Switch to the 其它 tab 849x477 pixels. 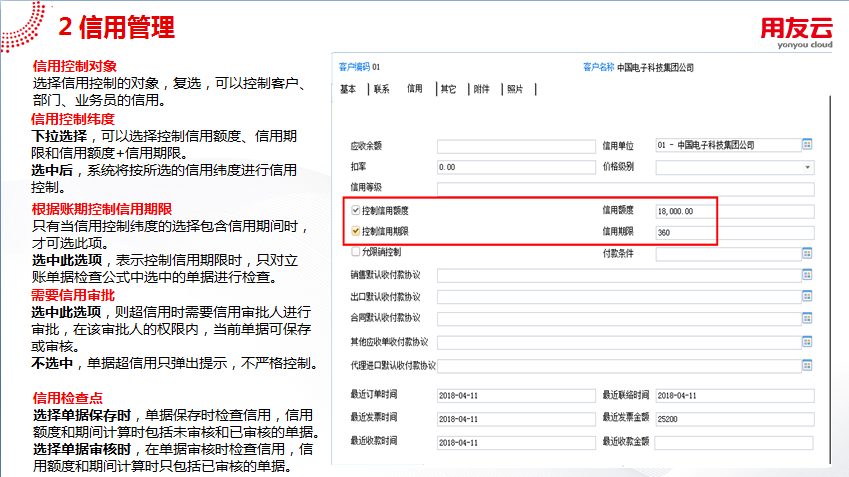(448, 89)
